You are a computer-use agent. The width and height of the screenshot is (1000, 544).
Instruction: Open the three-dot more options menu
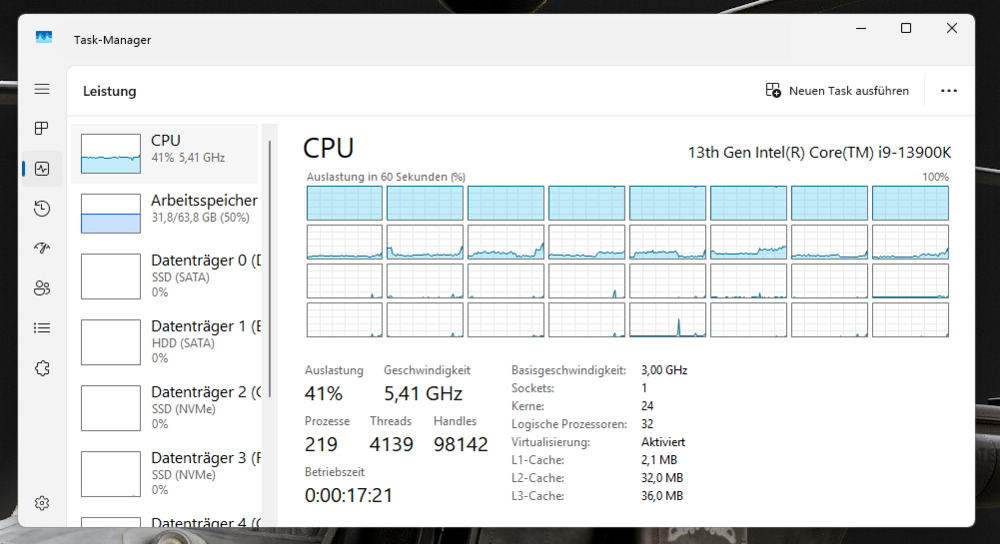pos(949,91)
